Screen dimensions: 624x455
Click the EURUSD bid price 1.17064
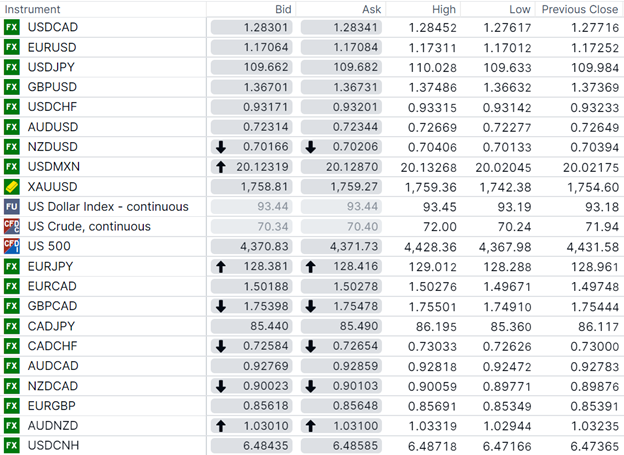point(250,47)
